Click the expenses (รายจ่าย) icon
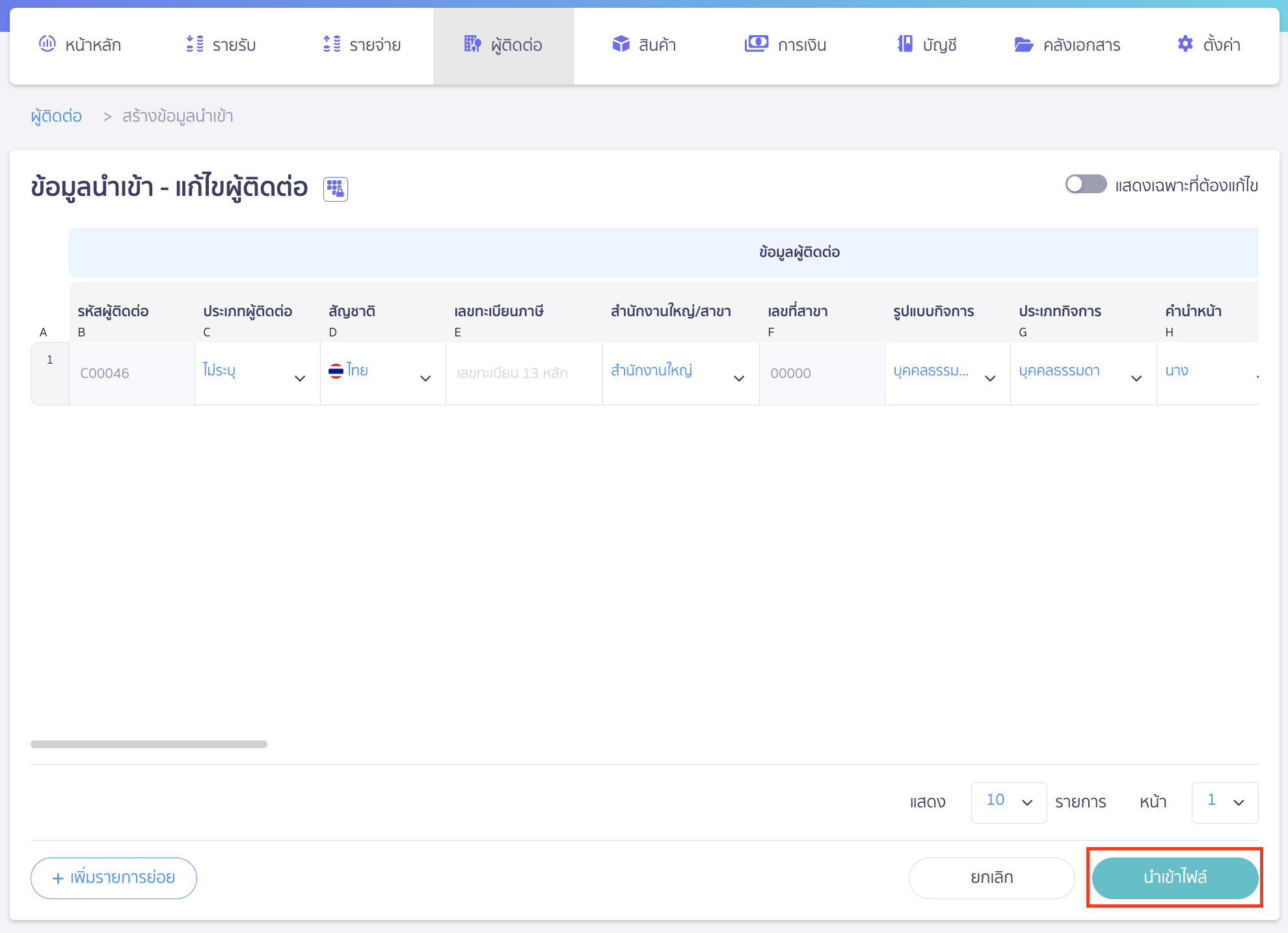The width and height of the screenshot is (1288, 933). click(x=332, y=44)
